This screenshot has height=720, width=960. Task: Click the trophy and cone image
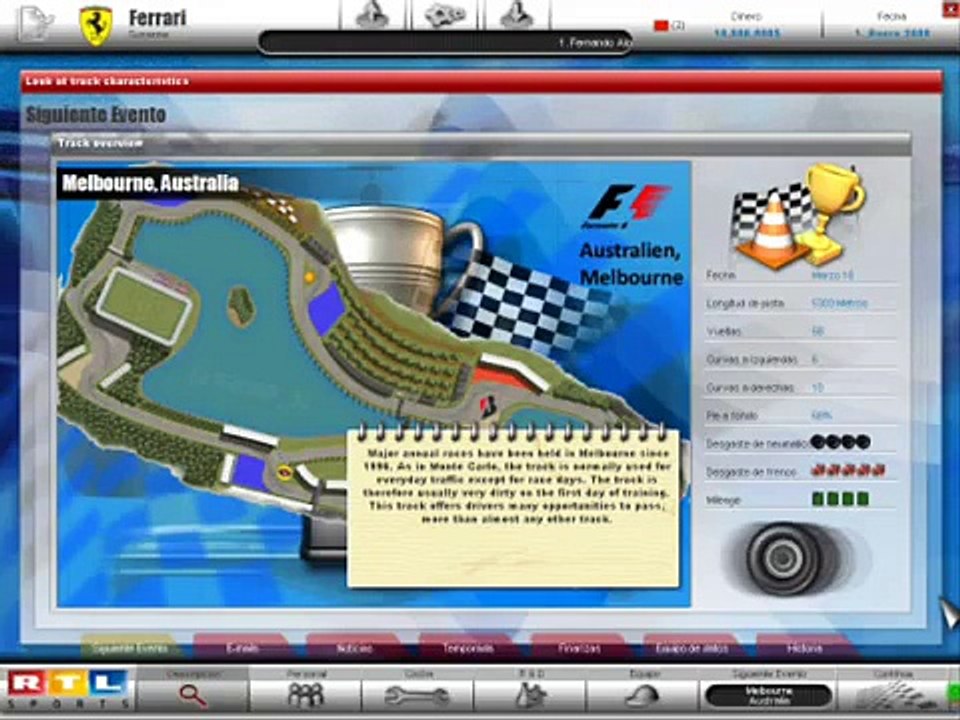pyautogui.click(x=799, y=216)
